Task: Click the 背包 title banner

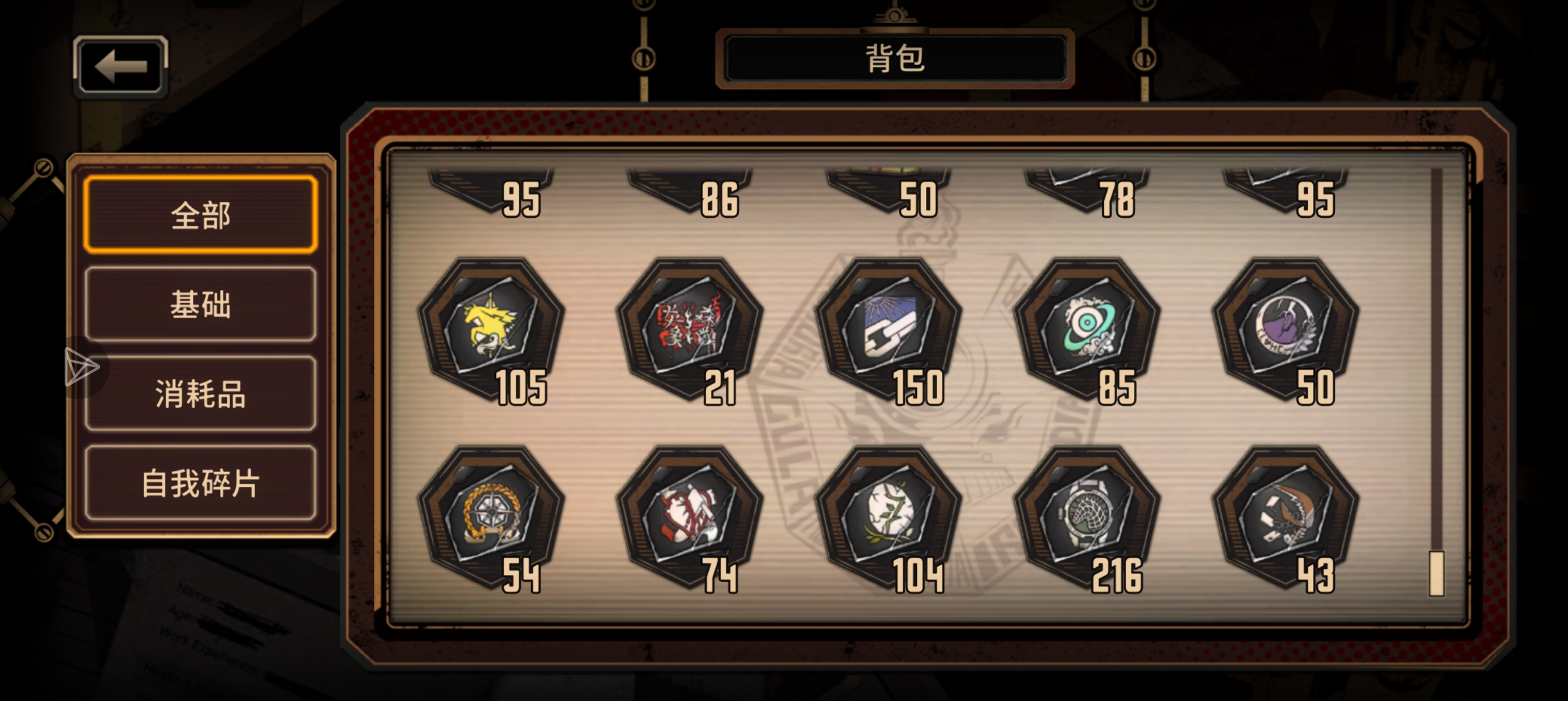Action: point(895,58)
